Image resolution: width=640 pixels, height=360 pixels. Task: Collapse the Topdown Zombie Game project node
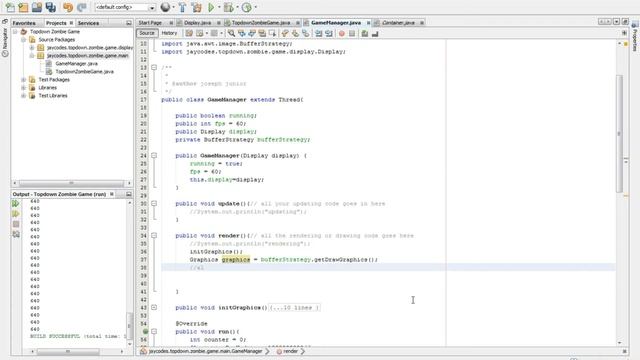[15, 31]
